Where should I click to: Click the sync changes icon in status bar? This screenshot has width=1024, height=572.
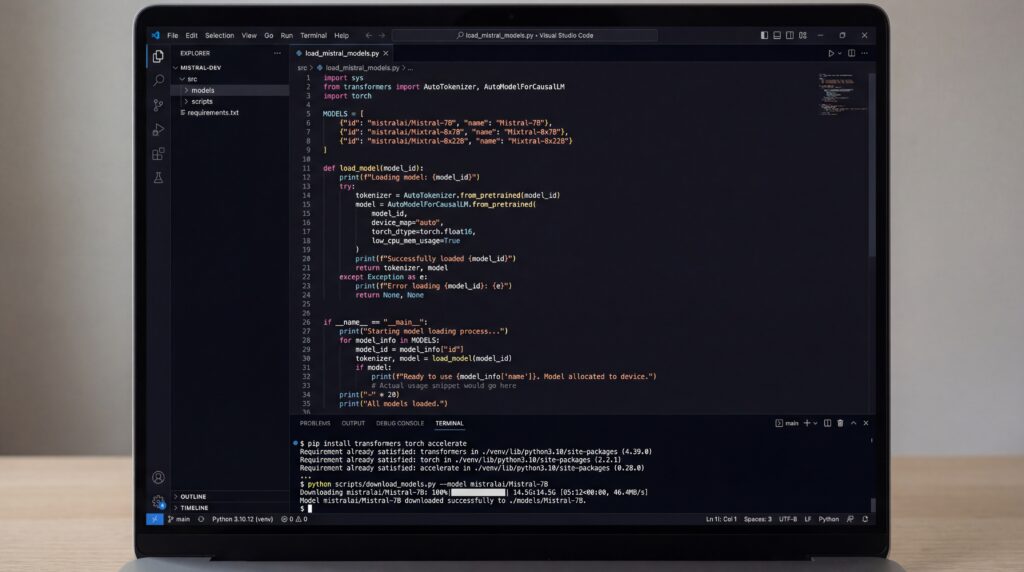pos(201,519)
